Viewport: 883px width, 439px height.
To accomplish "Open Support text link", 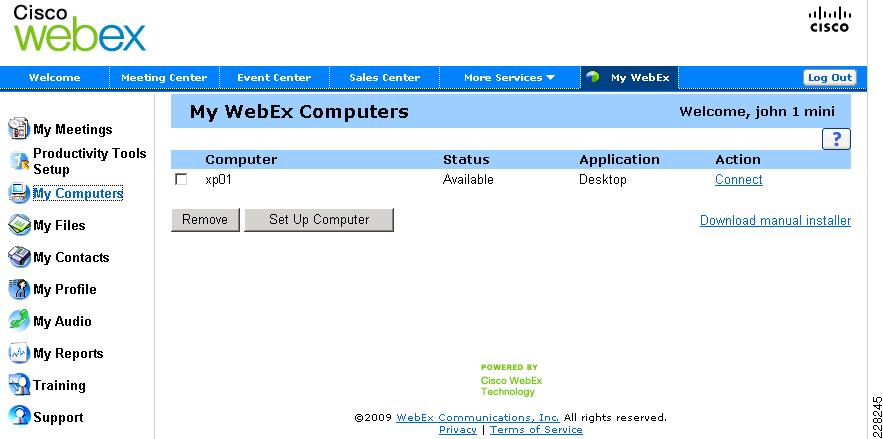I will (x=58, y=418).
